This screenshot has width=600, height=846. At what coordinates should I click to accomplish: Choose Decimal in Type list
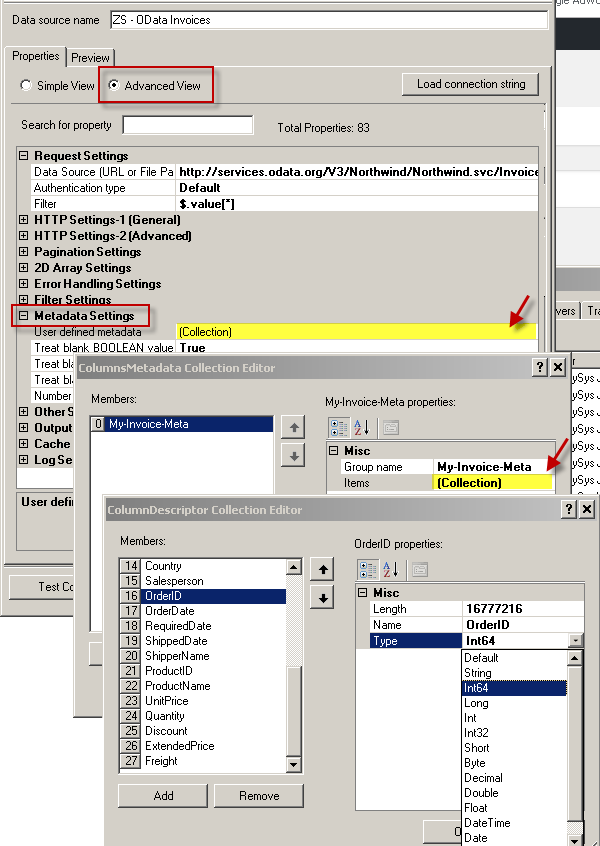click(515, 778)
